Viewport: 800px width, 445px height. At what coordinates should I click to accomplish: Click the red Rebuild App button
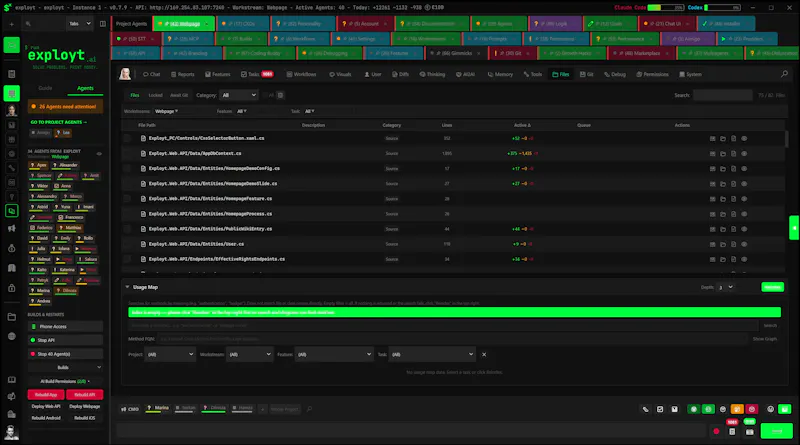pyautogui.click(x=46, y=394)
